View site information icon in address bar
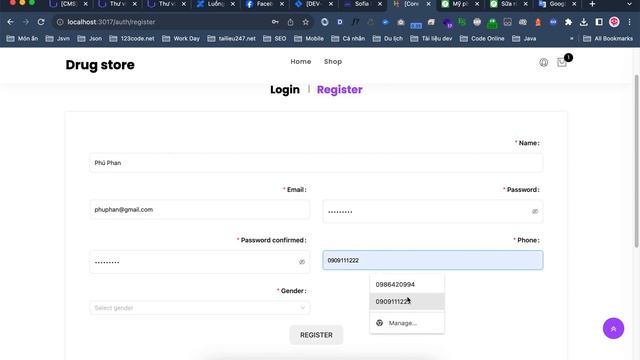640x360 pixels. [60, 22]
